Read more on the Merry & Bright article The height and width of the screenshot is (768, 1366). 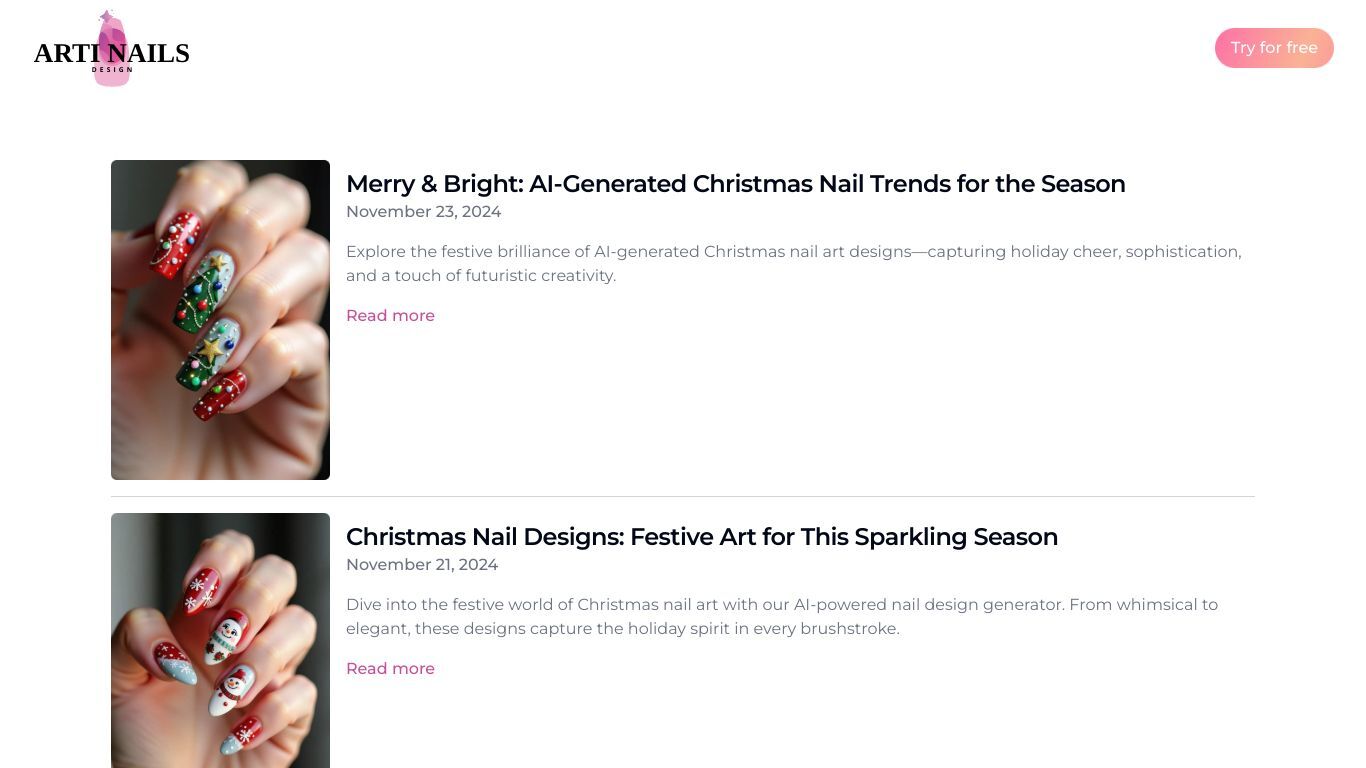[x=390, y=316]
